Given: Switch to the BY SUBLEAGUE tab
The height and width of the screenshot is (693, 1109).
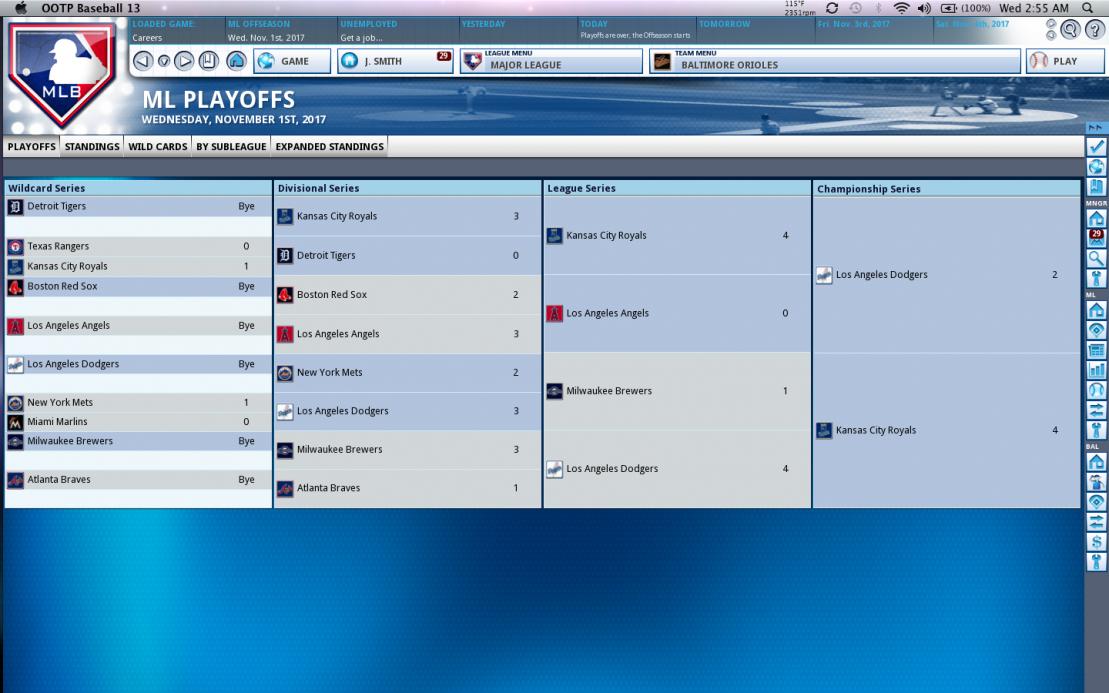Looking at the screenshot, I should tap(231, 146).
